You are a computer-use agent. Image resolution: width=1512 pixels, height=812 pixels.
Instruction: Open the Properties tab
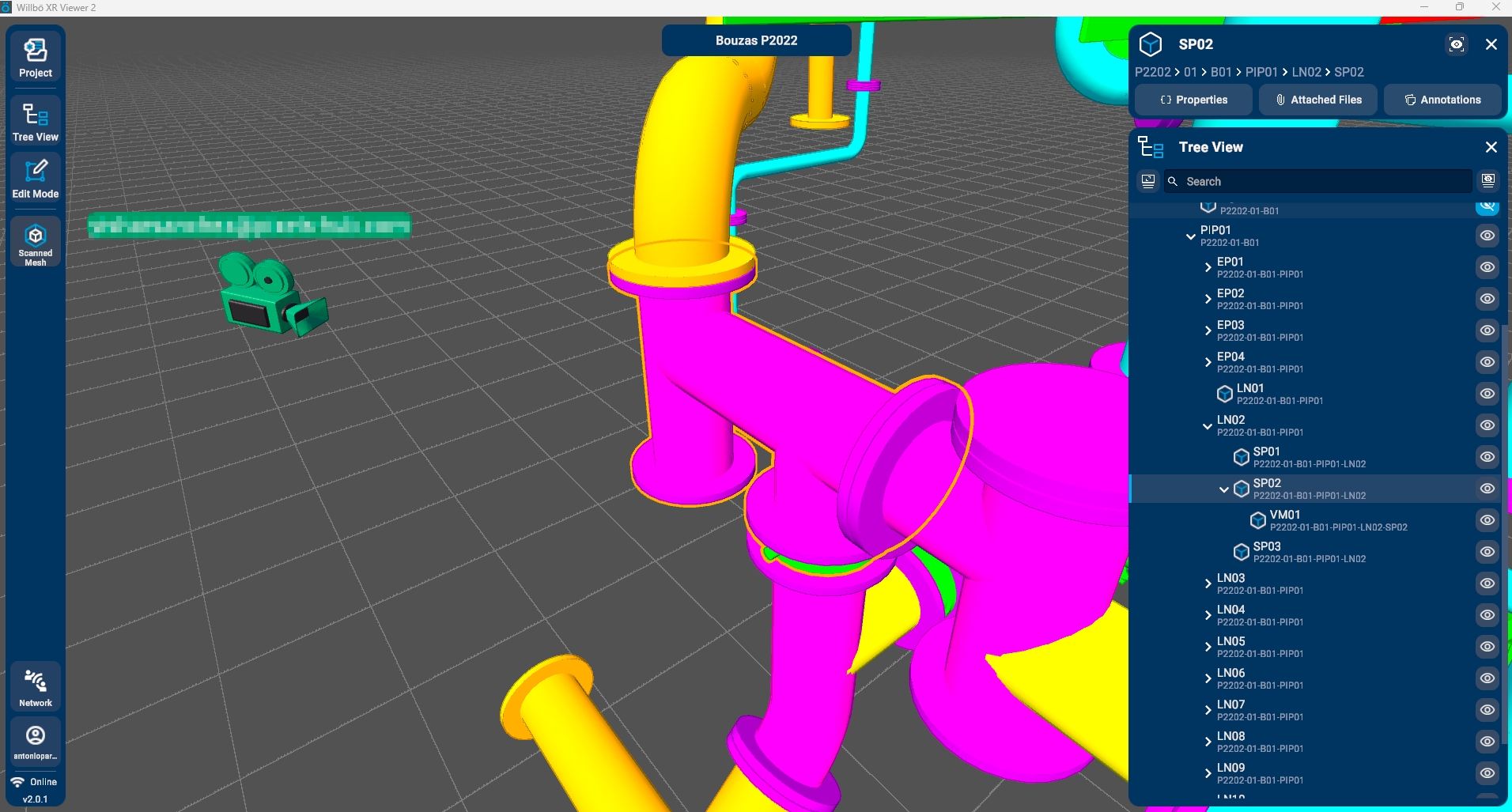pos(1193,100)
